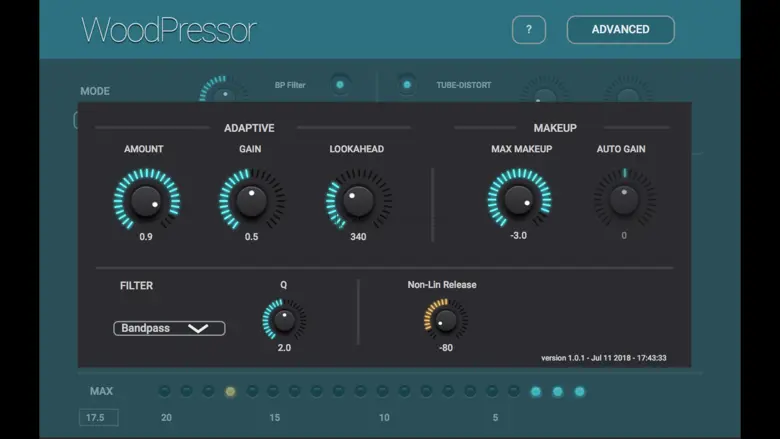
Task: Click the filter Q knob
Action: pos(284,320)
